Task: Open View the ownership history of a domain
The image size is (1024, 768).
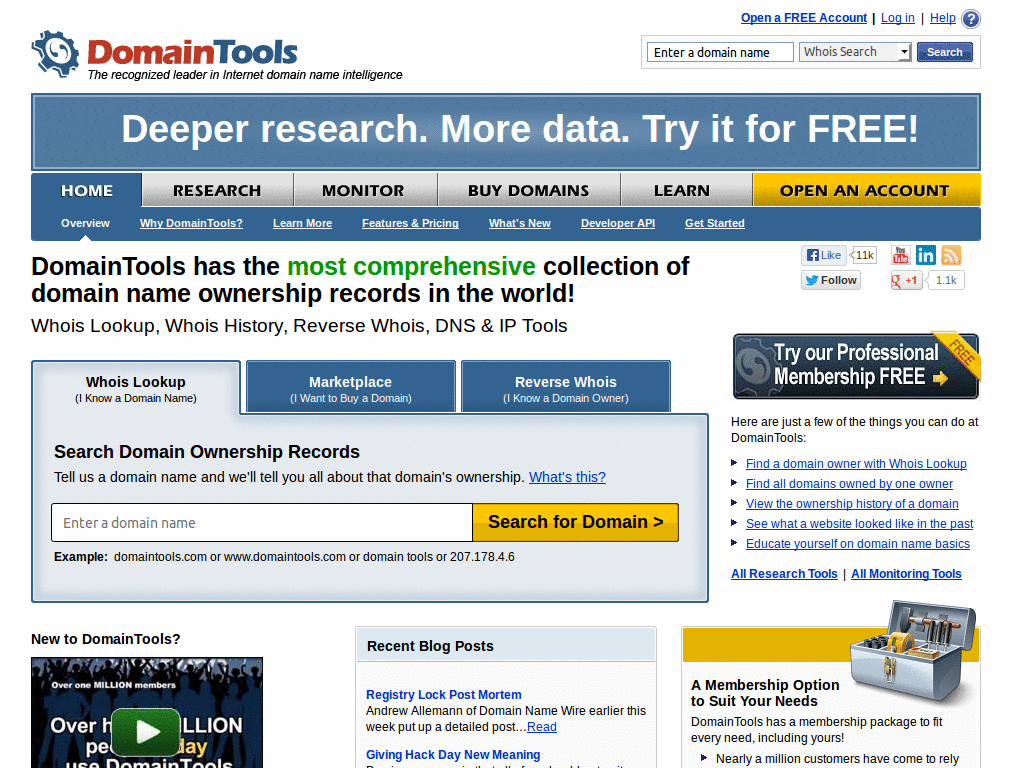Action: point(852,504)
